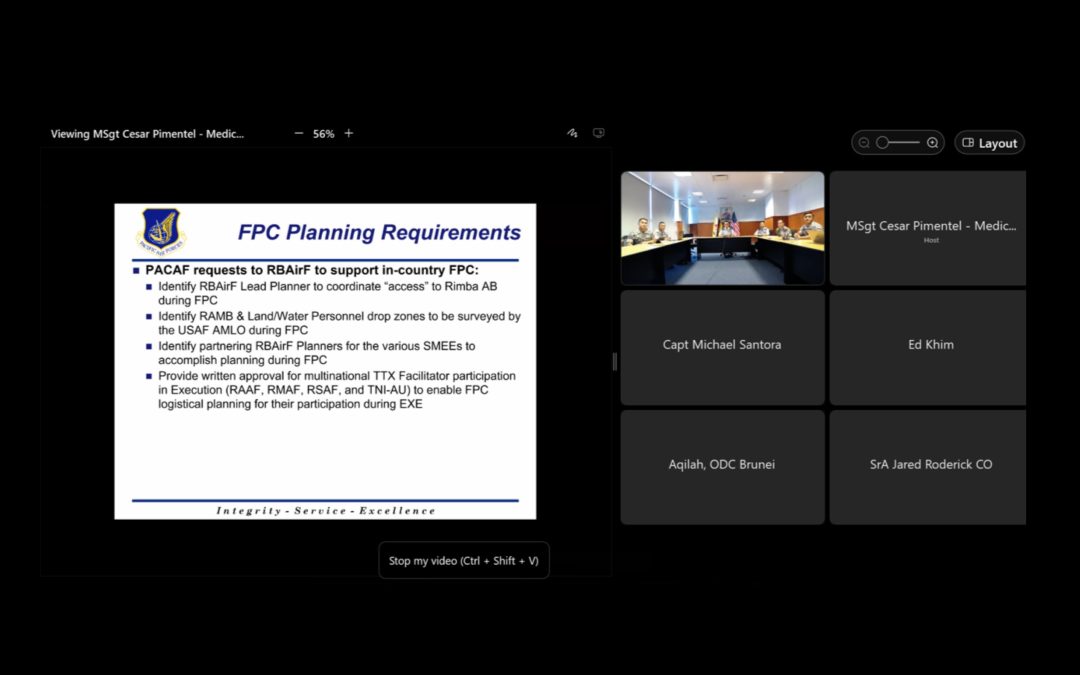Click the Viewing MSgt Cesar Pimentel label
This screenshot has width=1080, height=675.
click(147, 134)
